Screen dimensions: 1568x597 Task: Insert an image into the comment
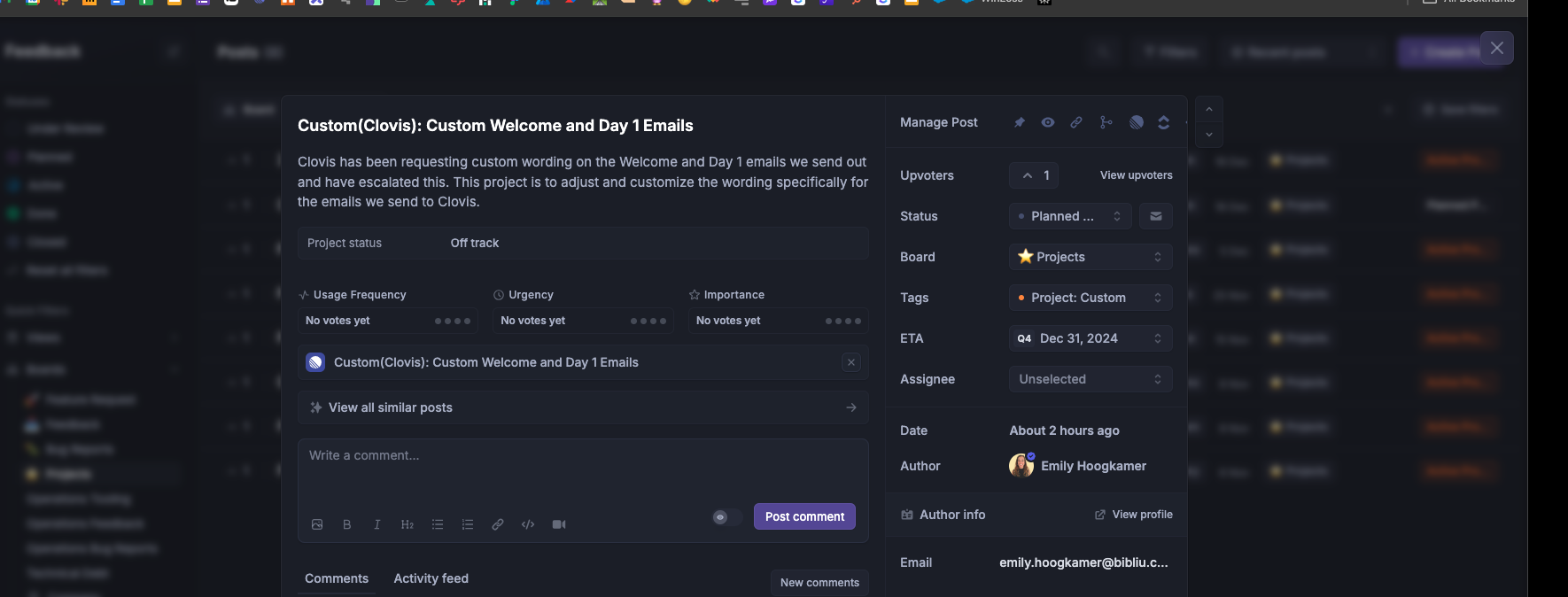317,524
